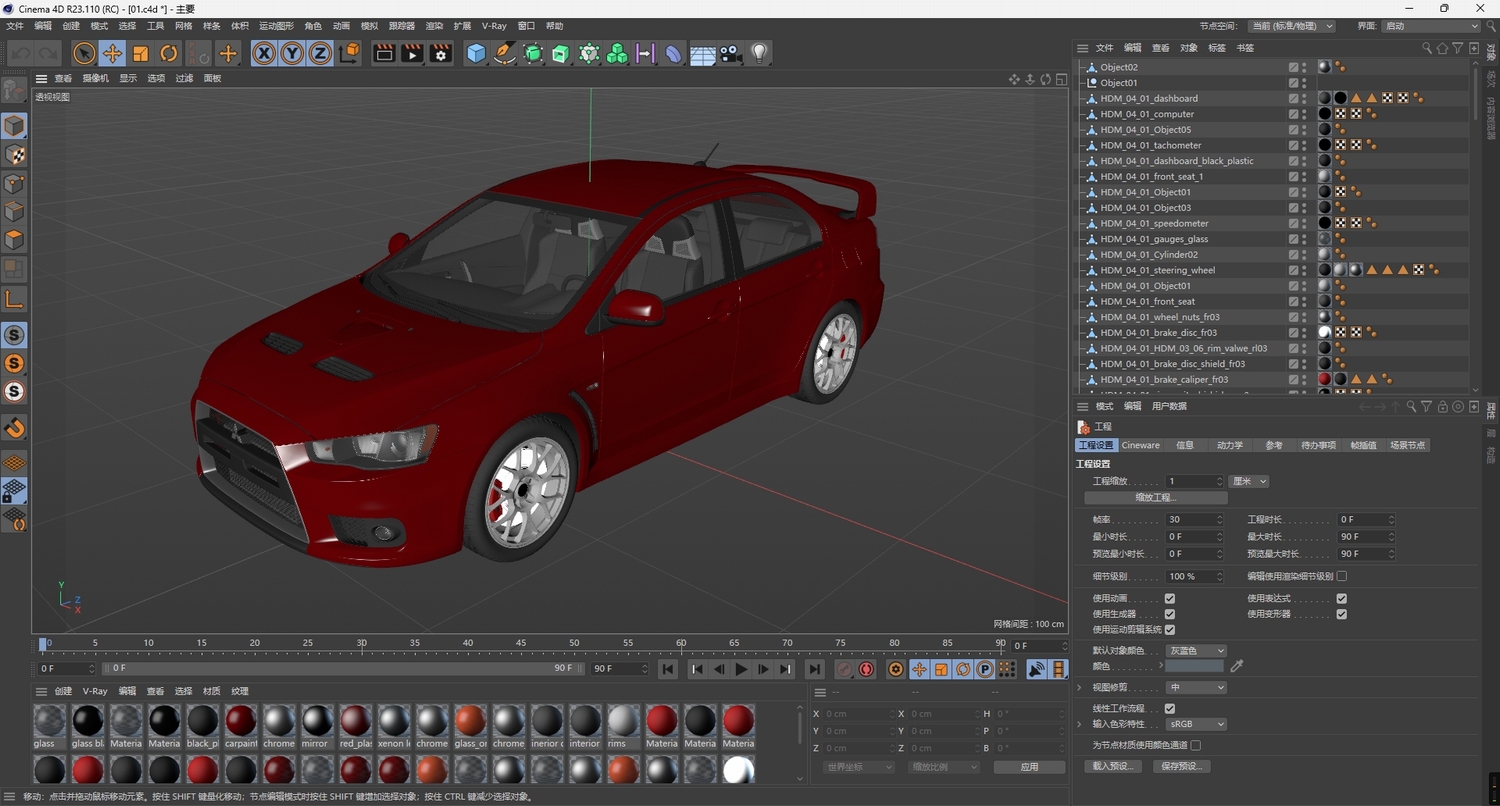The width and height of the screenshot is (1500, 806).
Task: Open the 默认对象颜色 灰蓝色 dropdown
Action: click(x=1198, y=650)
